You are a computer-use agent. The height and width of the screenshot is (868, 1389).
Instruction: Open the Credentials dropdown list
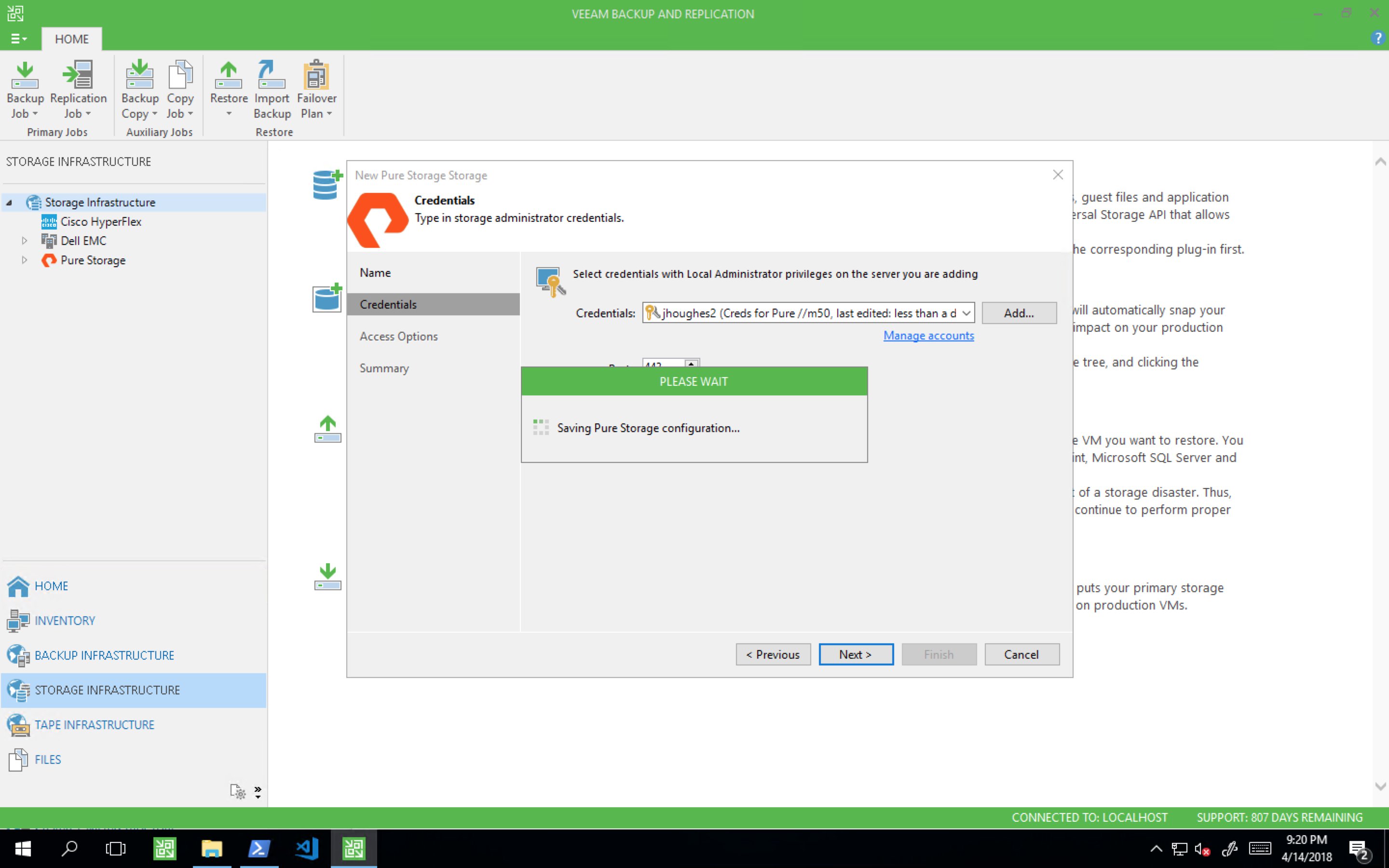coord(966,313)
